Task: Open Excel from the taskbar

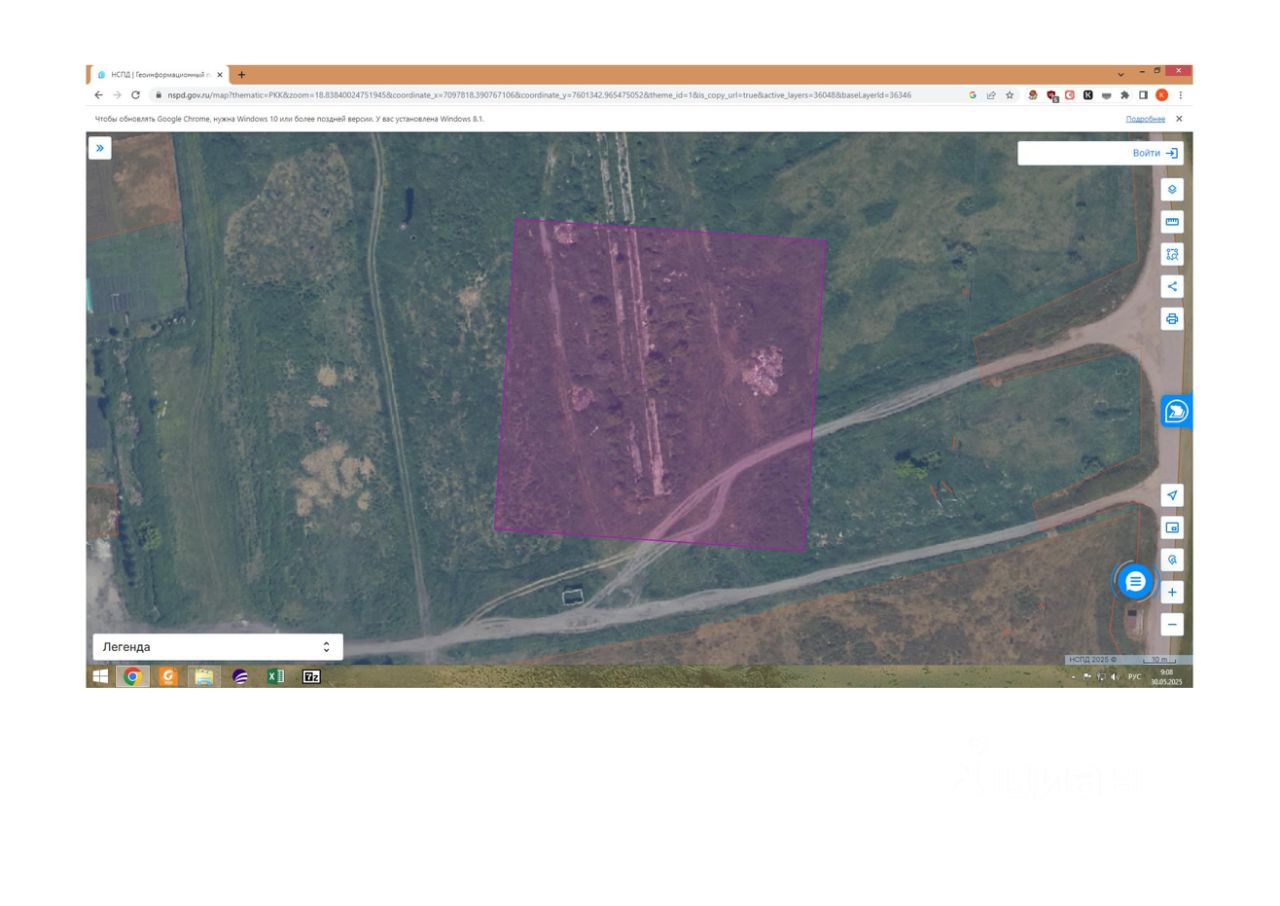Action: pyautogui.click(x=275, y=676)
